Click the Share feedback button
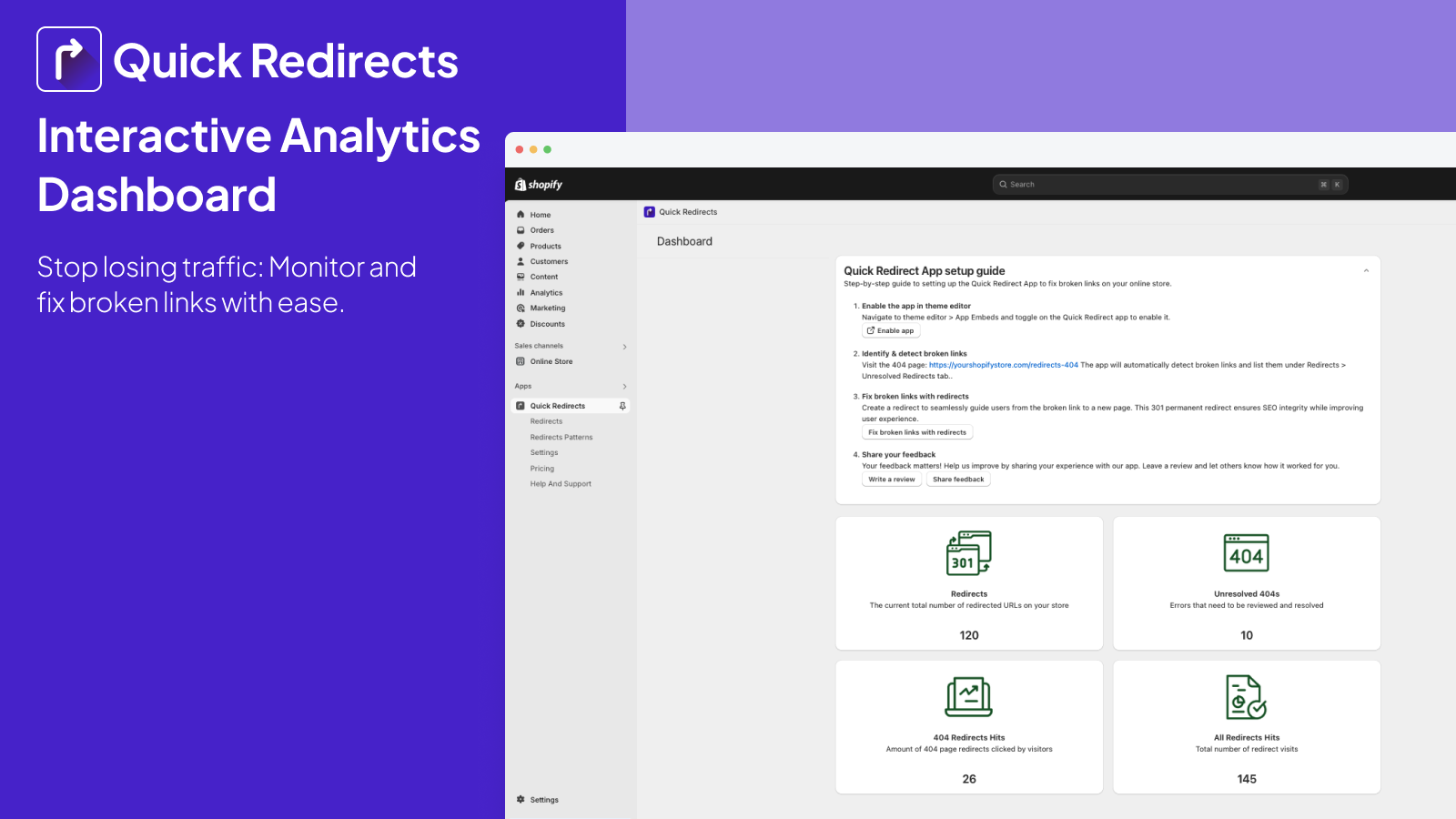Image resolution: width=1456 pixels, height=819 pixels. click(x=958, y=480)
